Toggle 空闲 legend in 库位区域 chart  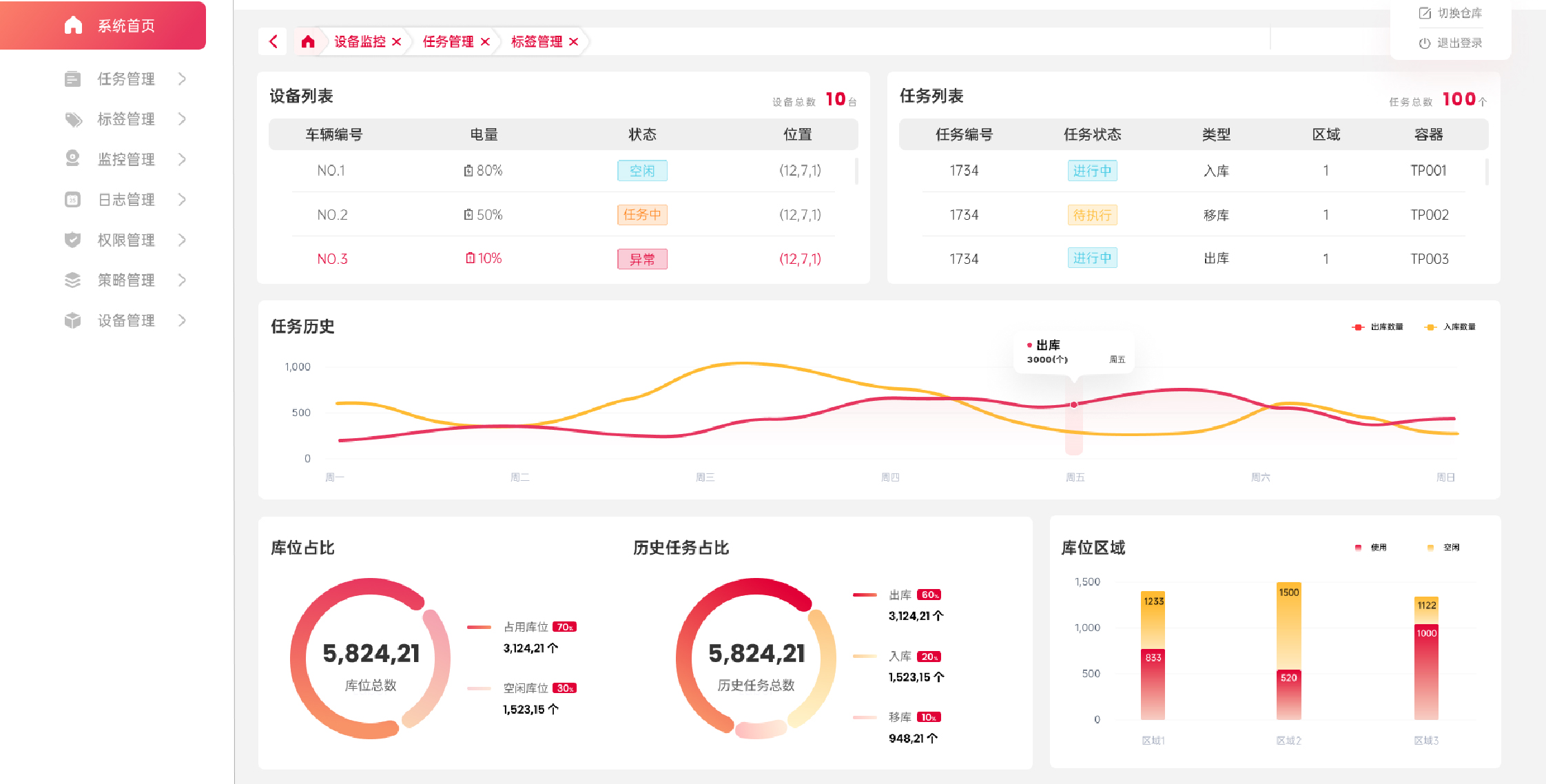(1443, 548)
